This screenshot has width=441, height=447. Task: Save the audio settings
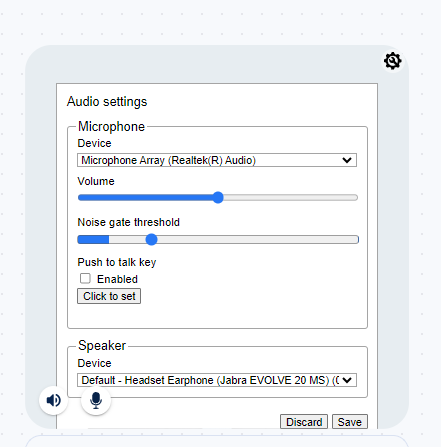(350, 422)
